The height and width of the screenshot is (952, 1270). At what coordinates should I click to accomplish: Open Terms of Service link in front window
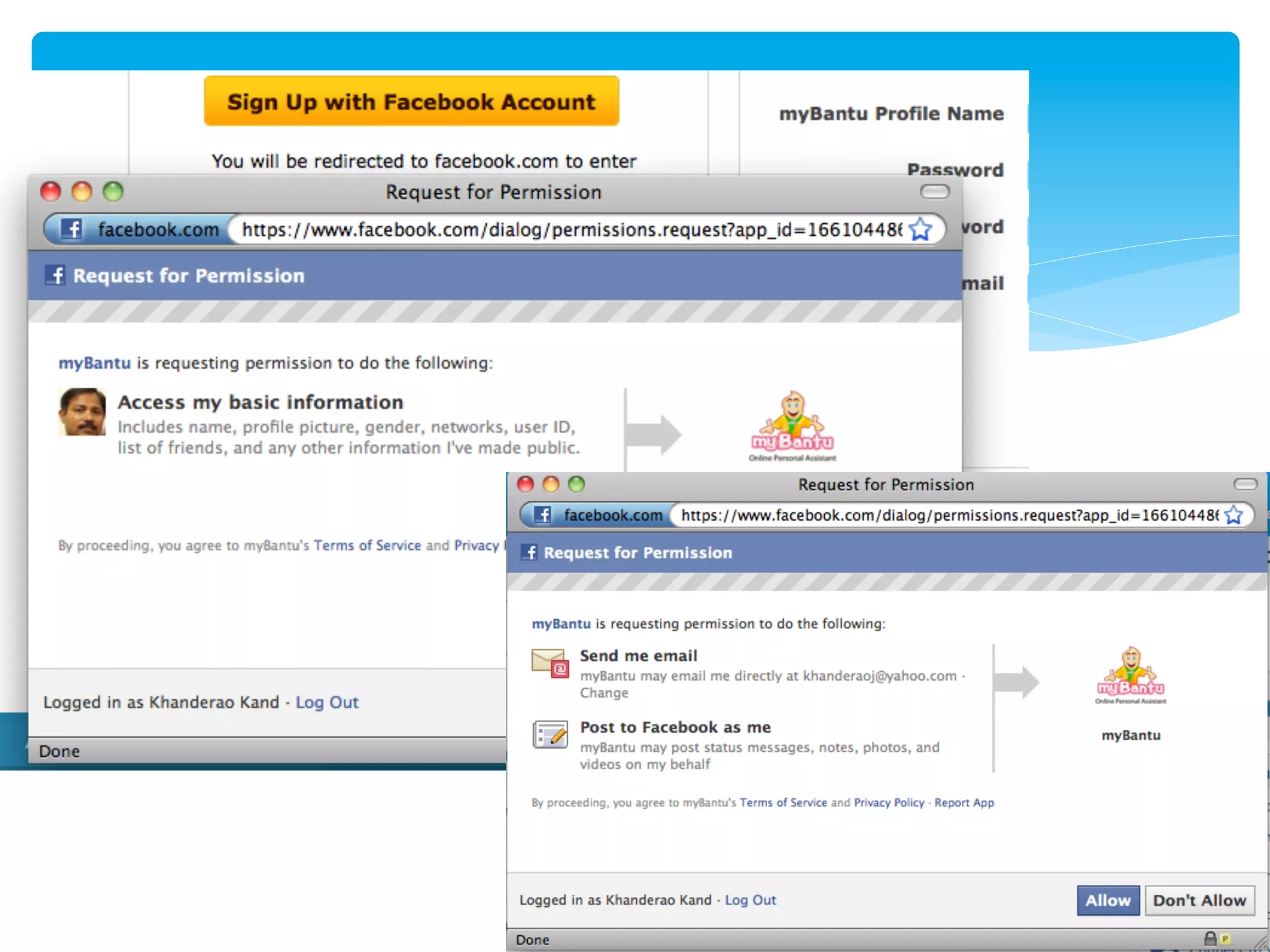coord(783,803)
